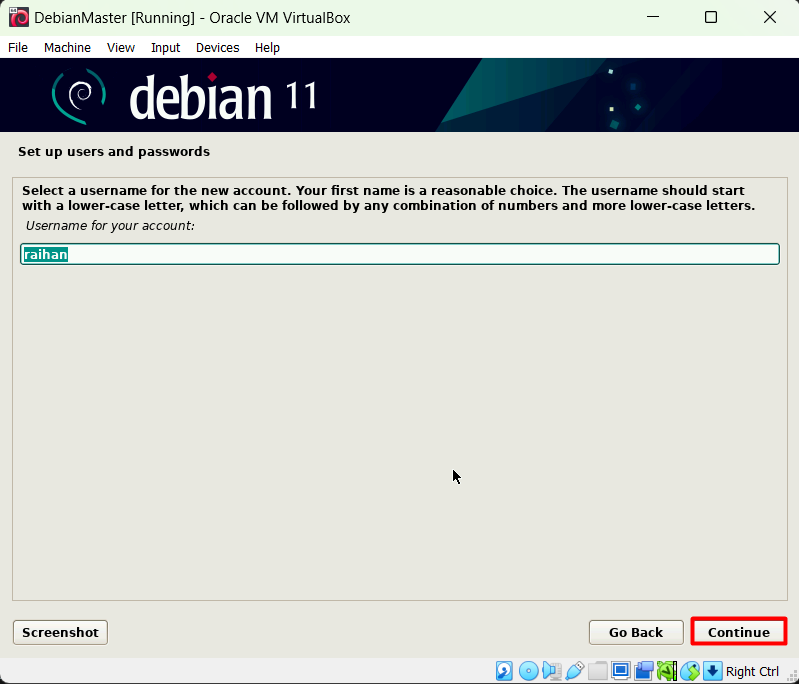Image resolution: width=799 pixels, height=684 pixels.
Task: Click the username field containing raihan
Action: click(400, 254)
